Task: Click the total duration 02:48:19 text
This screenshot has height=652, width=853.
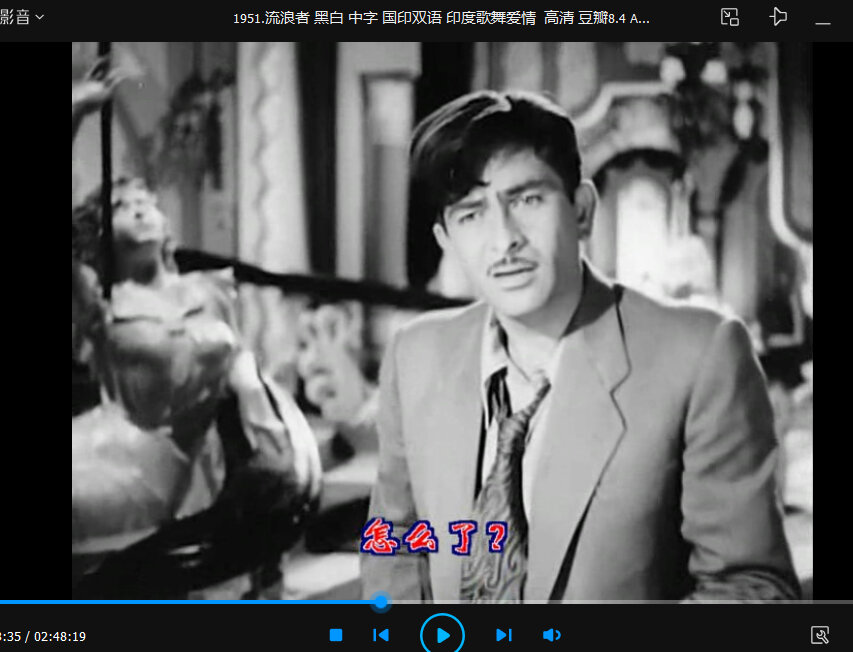Action: pyautogui.click(x=60, y=636)
